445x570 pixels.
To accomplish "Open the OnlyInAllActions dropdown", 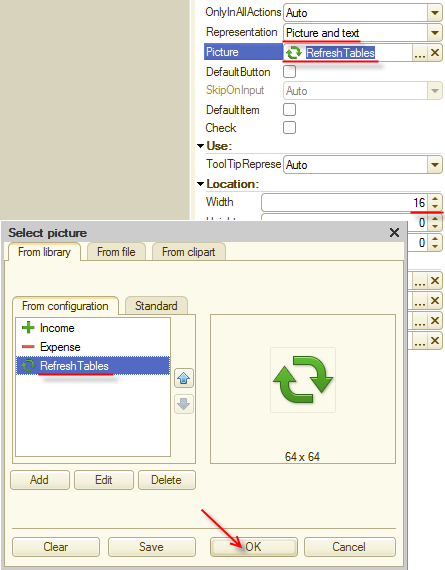I will click(435, 13).
